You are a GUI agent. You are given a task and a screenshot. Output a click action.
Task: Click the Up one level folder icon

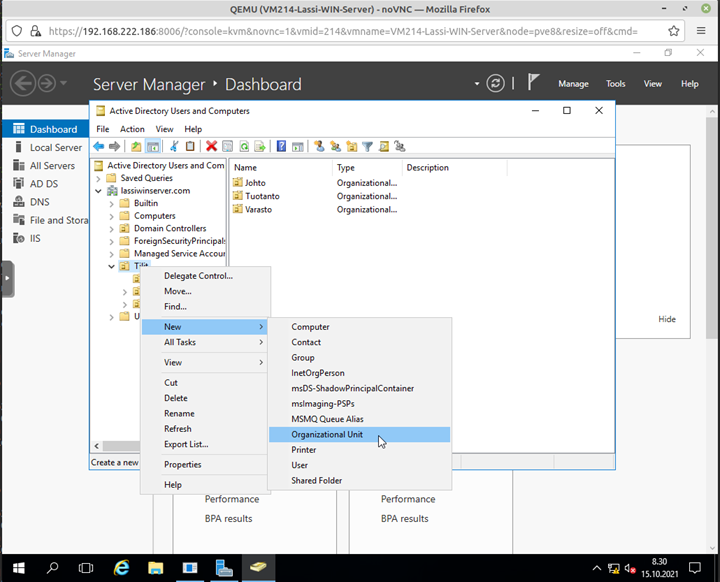coord(136,147)
